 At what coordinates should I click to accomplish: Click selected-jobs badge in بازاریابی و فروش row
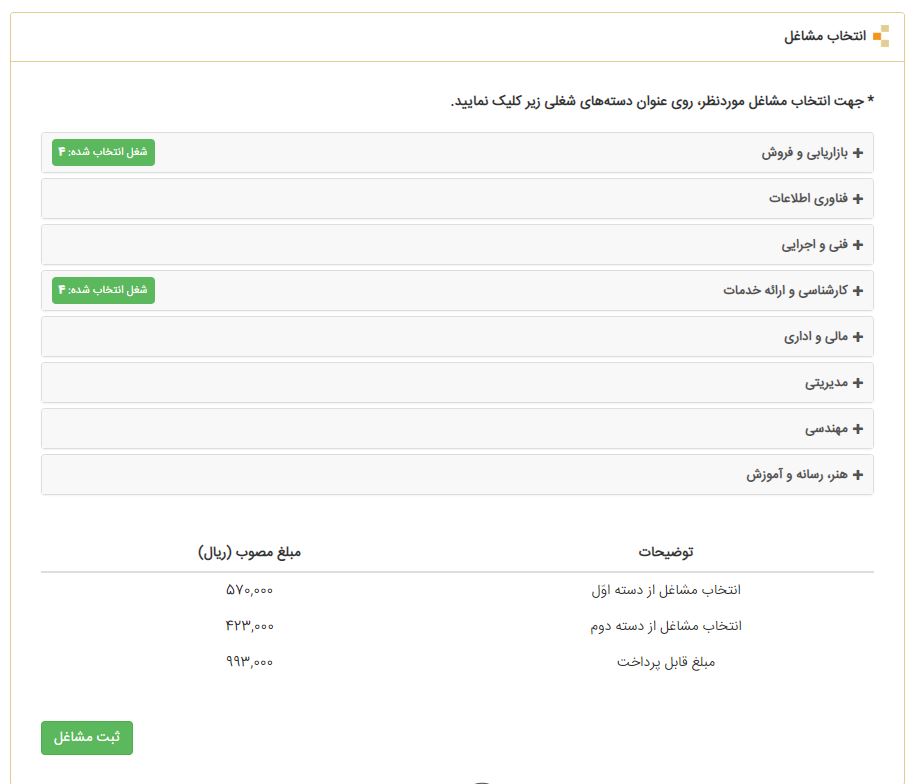pos(103,152)
